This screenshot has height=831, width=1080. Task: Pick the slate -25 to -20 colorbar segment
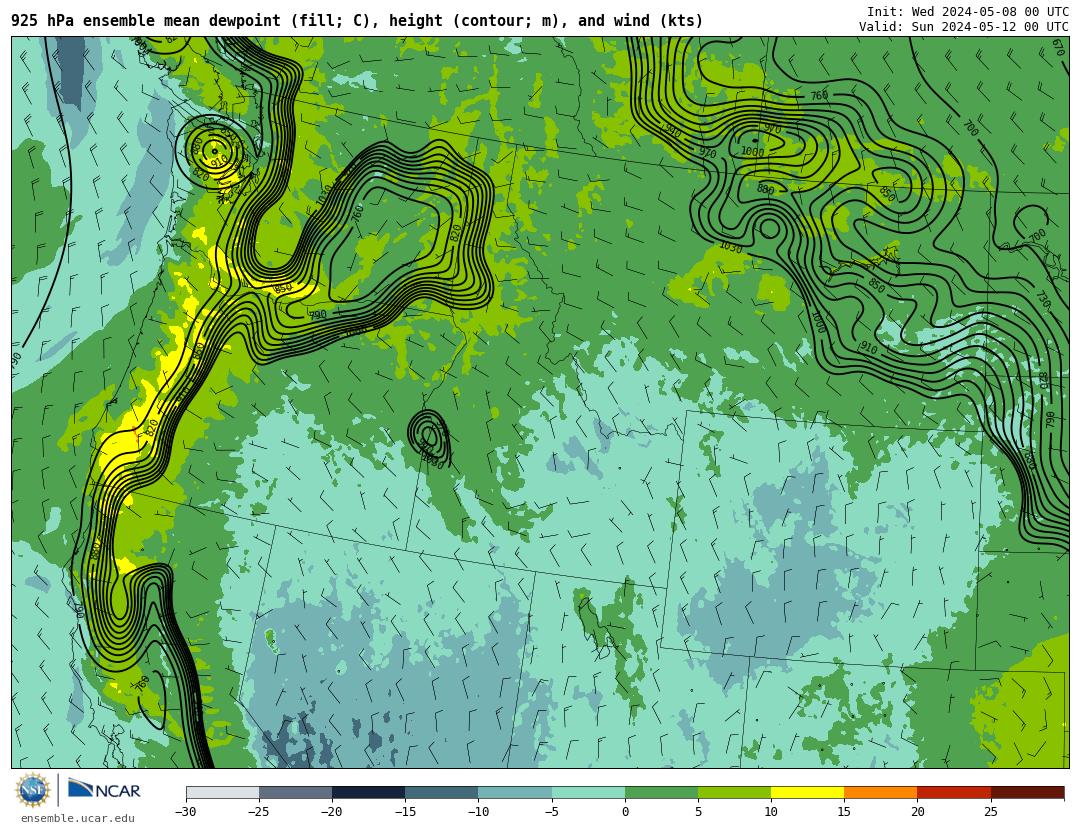coord(295,792)
